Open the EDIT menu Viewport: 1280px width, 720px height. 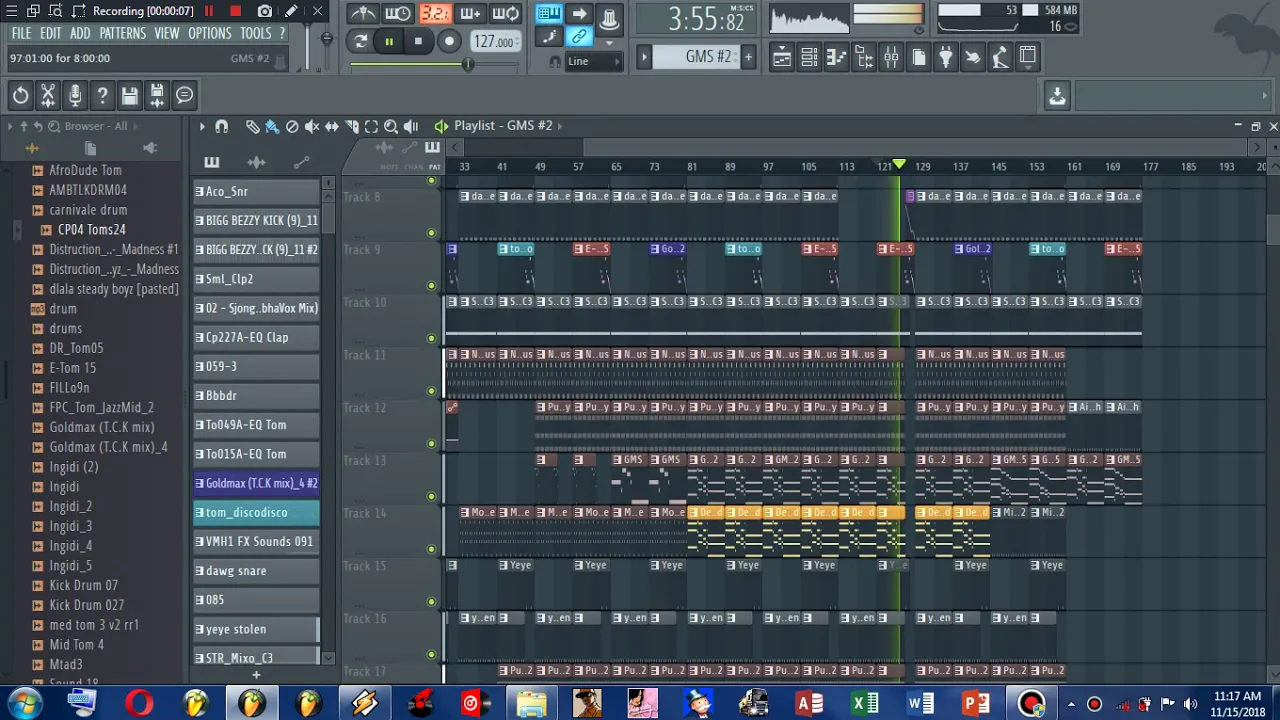(51, 33)
